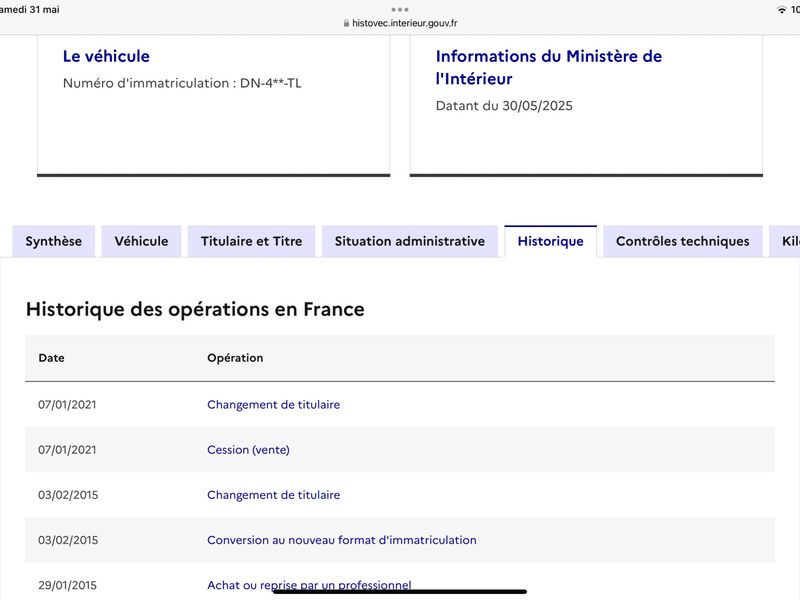Tap the date 'samedi 31 mai' in status bar

click(x=30, y=10)
